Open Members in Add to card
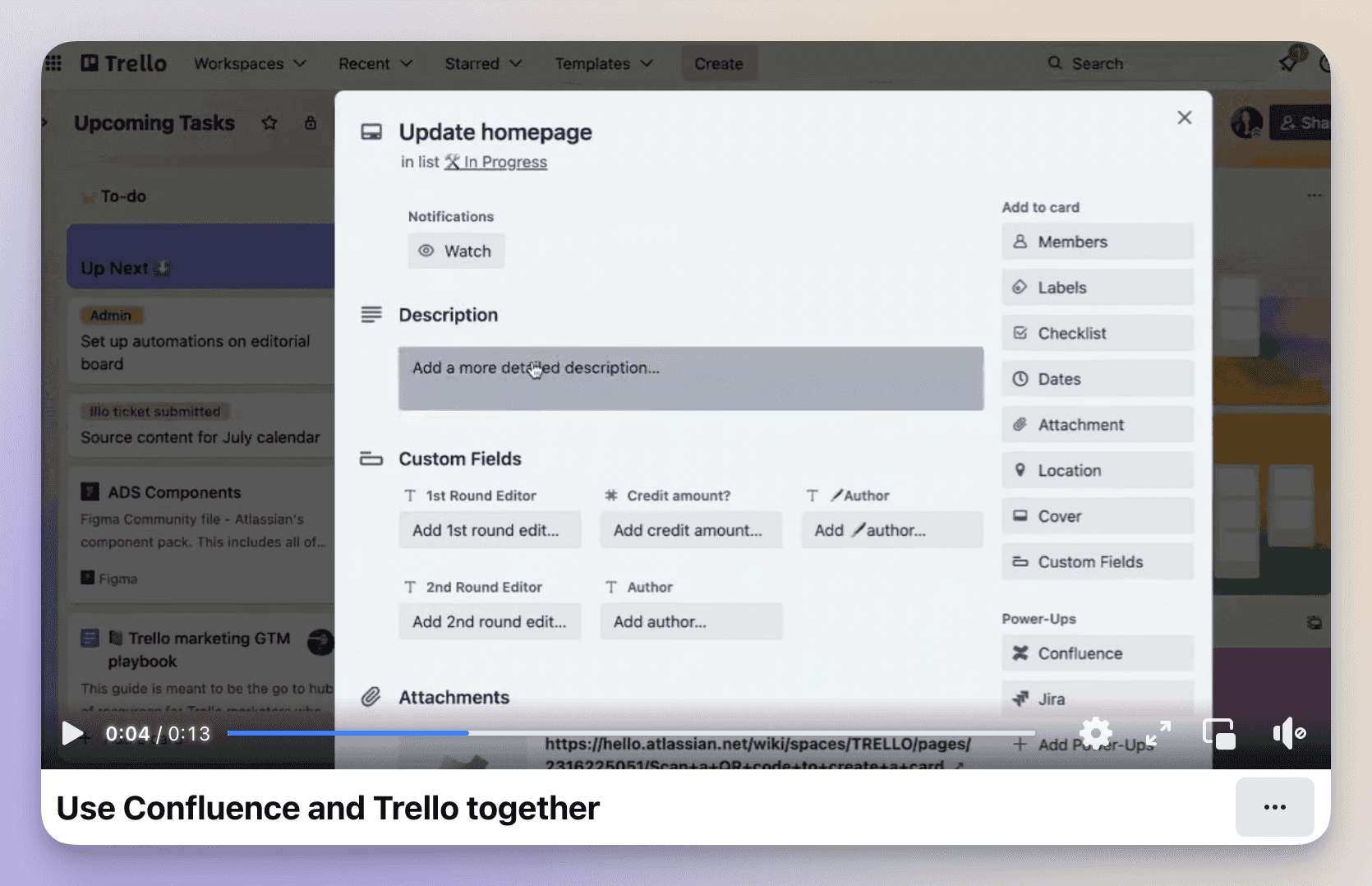 point(1098,242)
